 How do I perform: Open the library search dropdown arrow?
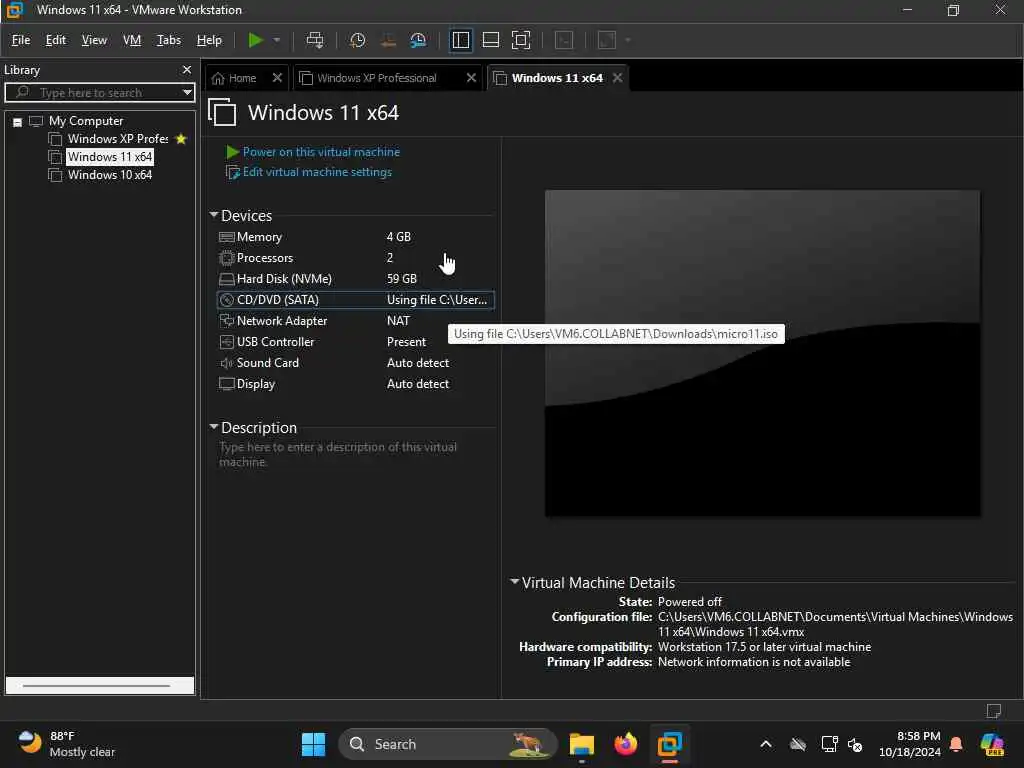[187, 92]
